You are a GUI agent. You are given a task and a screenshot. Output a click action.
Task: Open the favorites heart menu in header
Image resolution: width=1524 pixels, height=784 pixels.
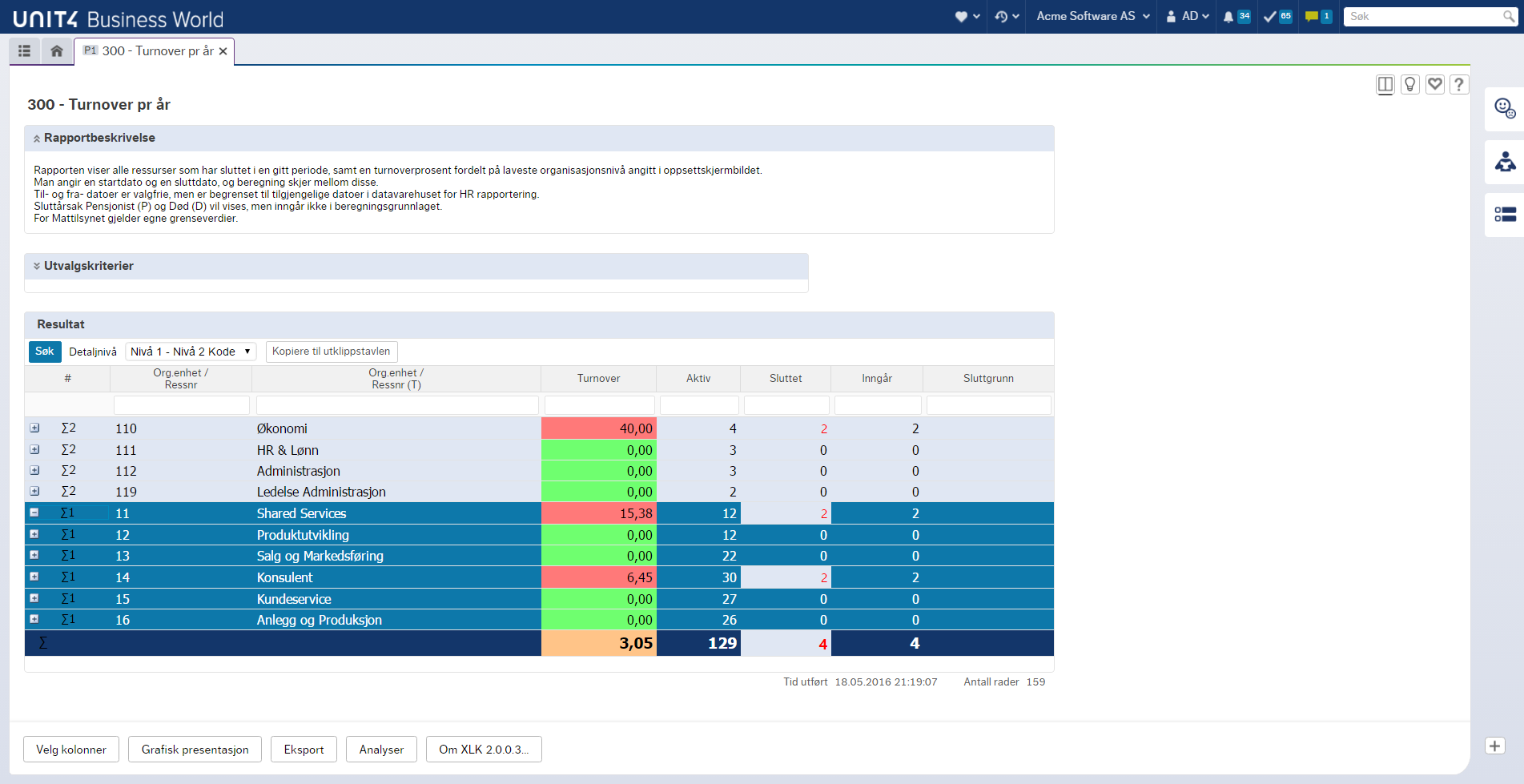(x=967, y=16)
